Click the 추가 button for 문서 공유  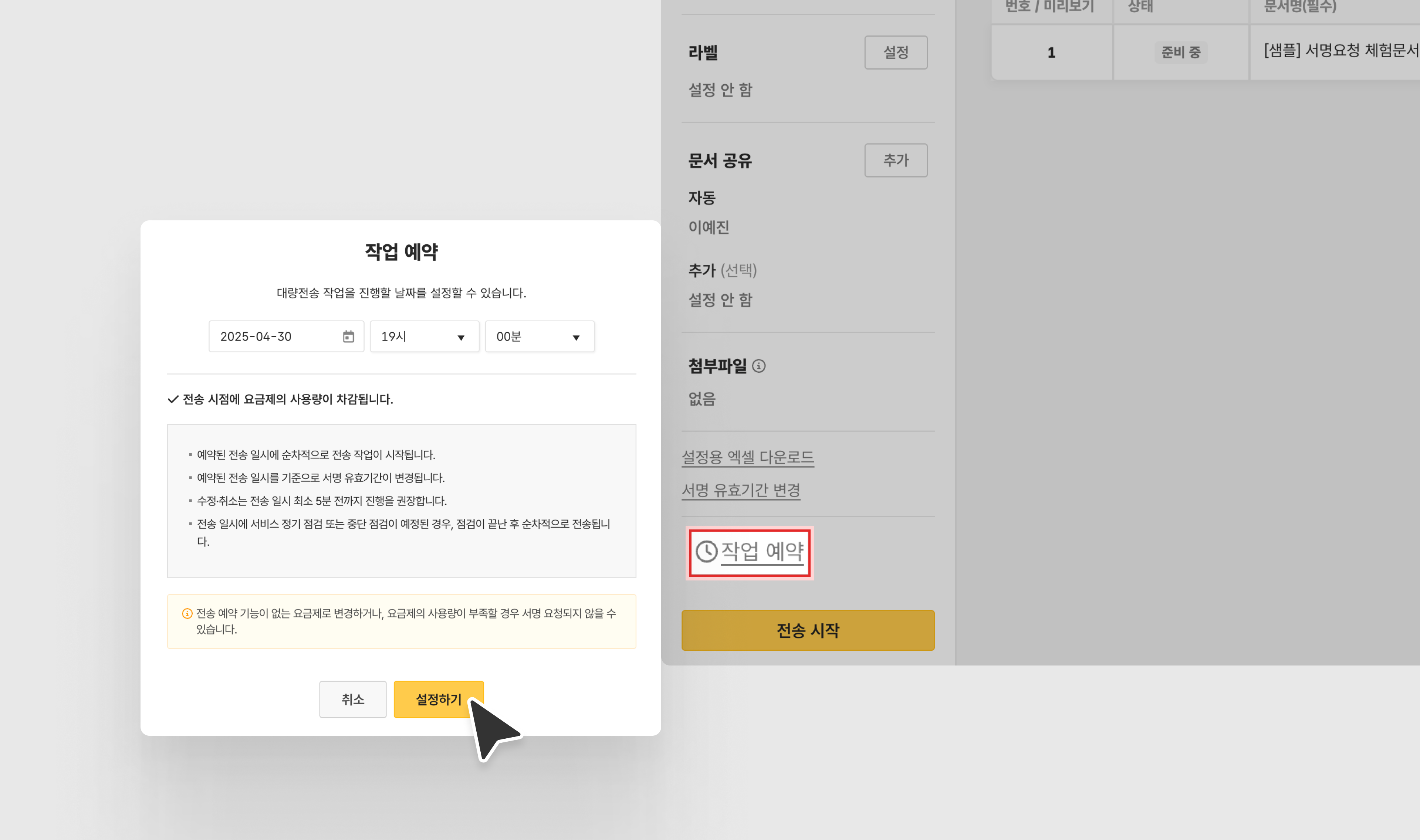pos(895,160)
